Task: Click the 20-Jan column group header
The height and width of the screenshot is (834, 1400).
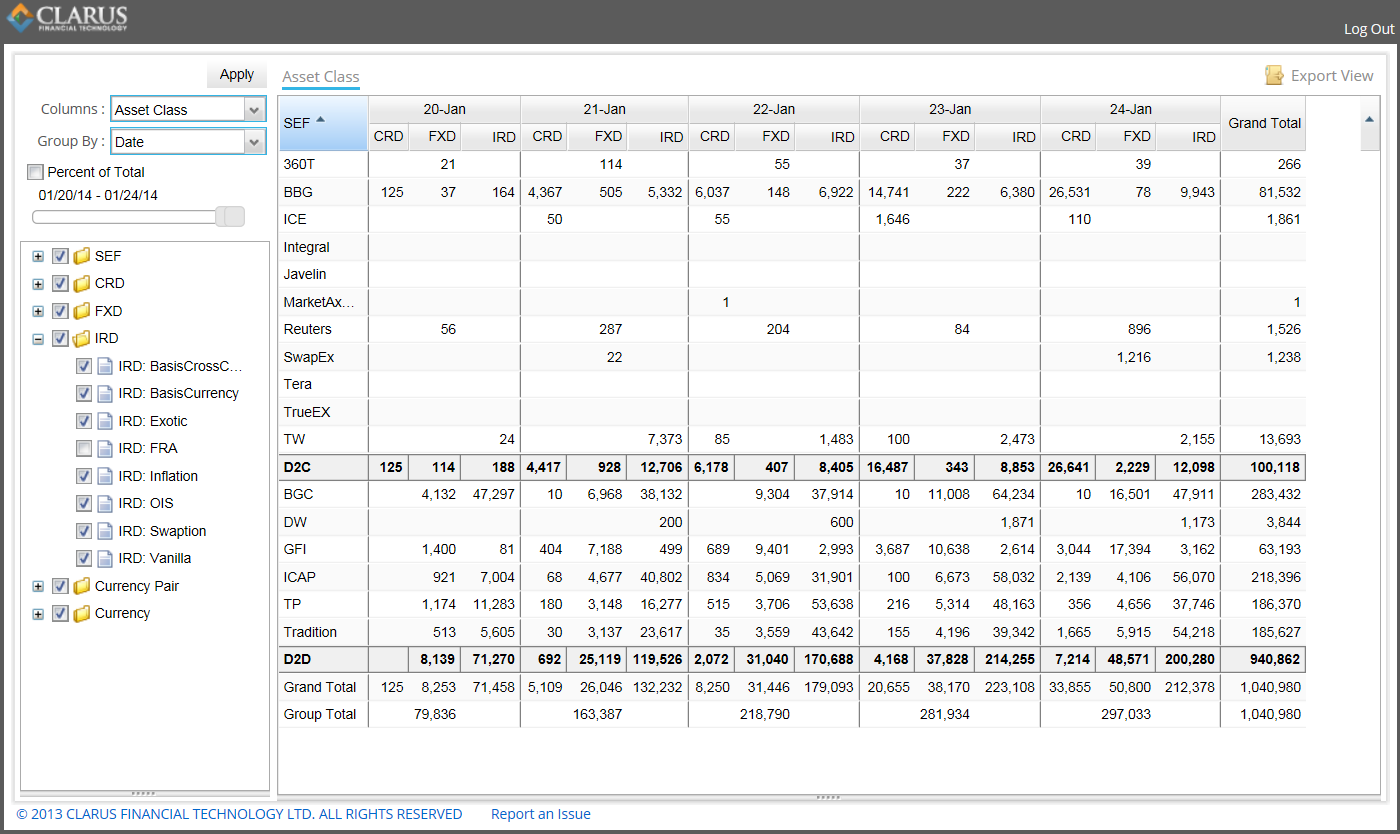Action: pyautogui.click(x=444, y=109)
